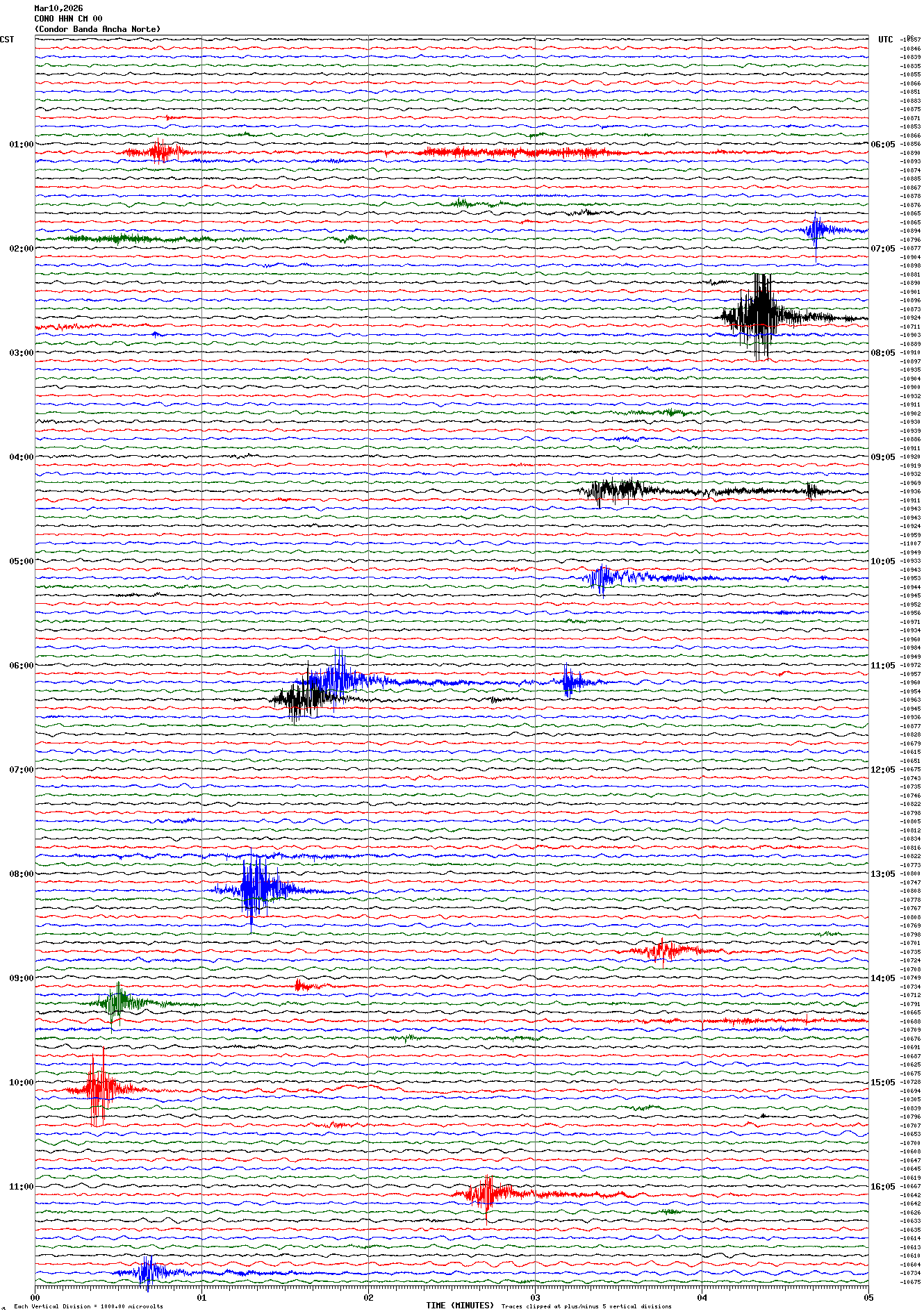Screen dimensions: 924x1316
Task: Click the UTC column header
Action: tap(885, 40)
